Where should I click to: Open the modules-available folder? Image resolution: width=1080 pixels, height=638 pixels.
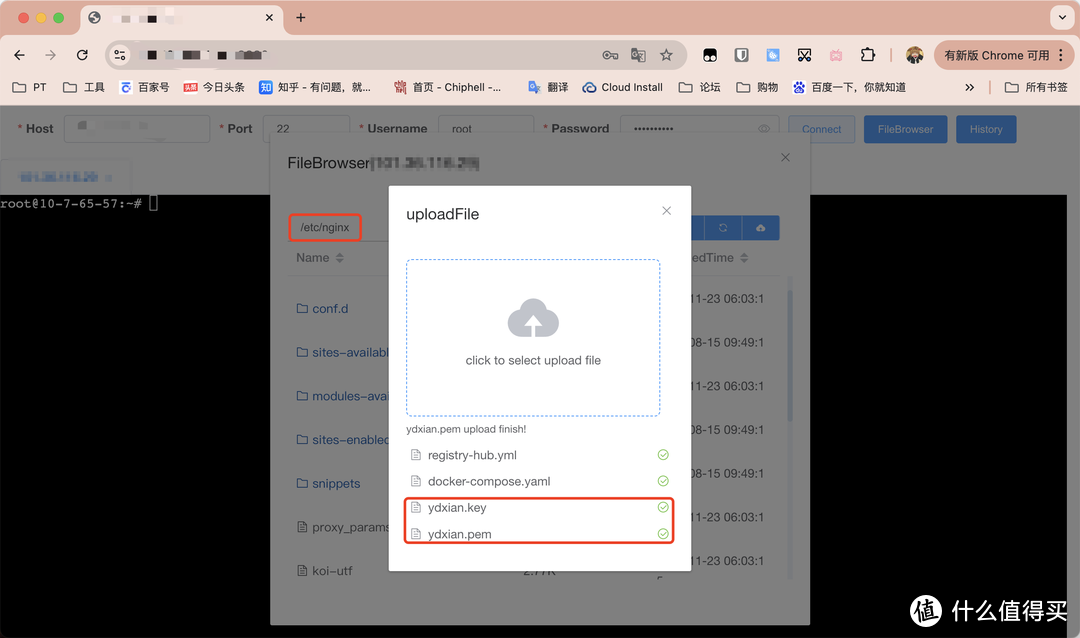342,396
